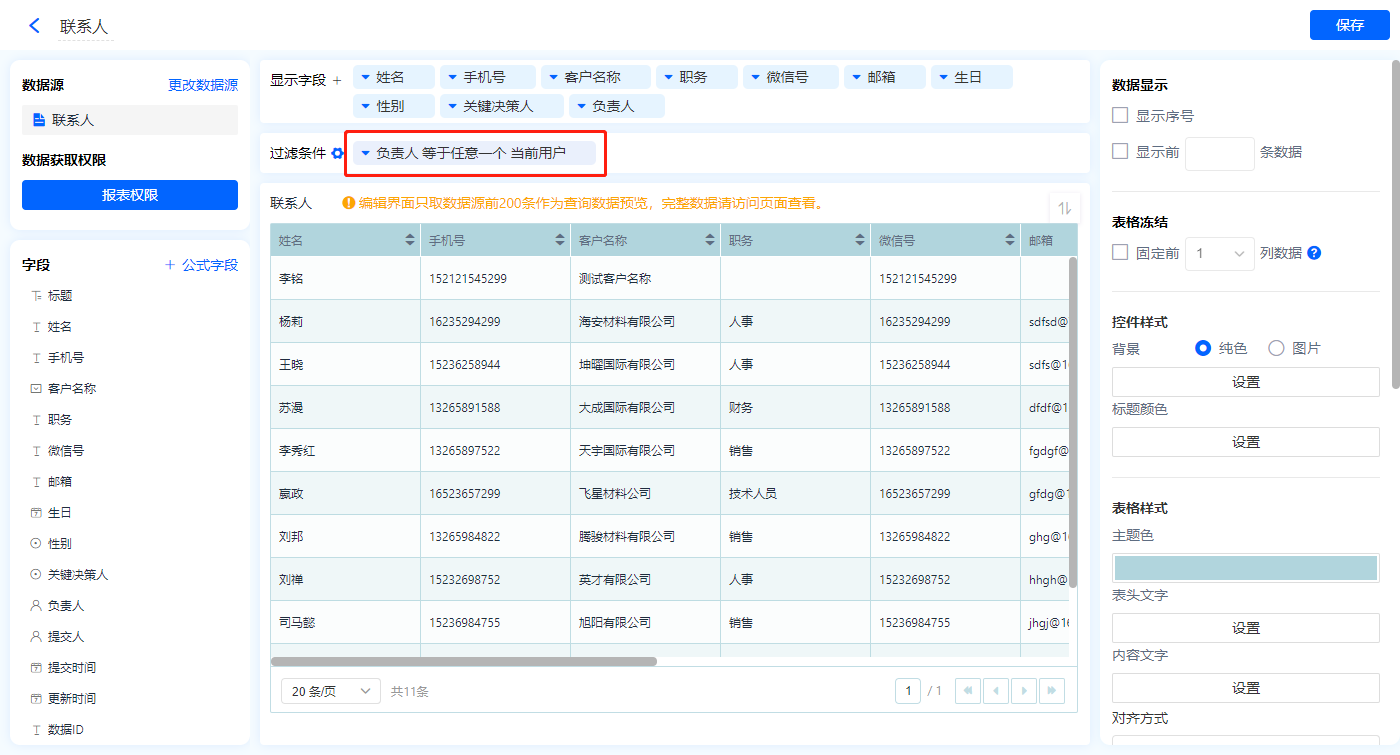Expand the 手机号 display field tag dropdown

452,77
